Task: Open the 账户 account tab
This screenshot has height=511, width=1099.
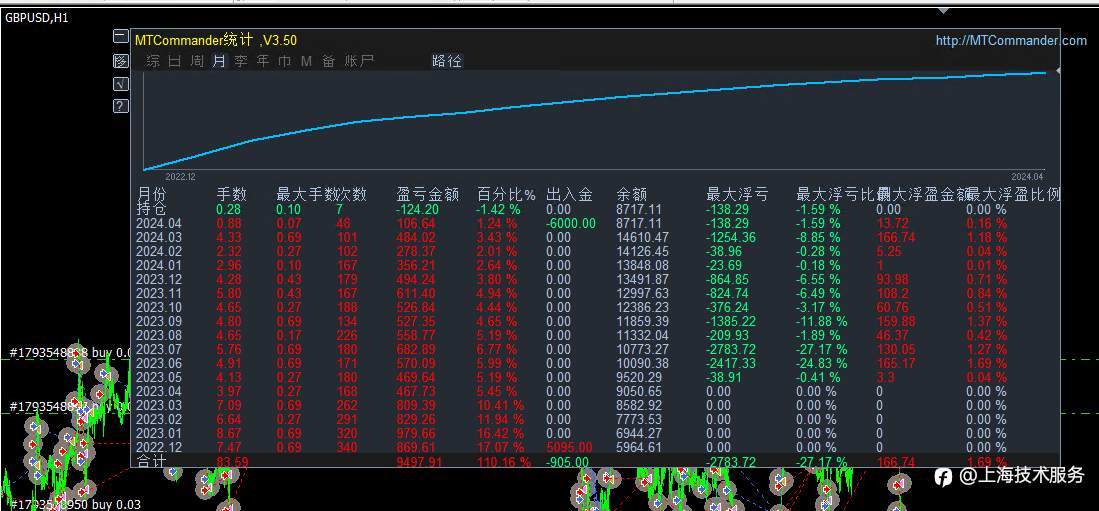Action: click(360, 61)
